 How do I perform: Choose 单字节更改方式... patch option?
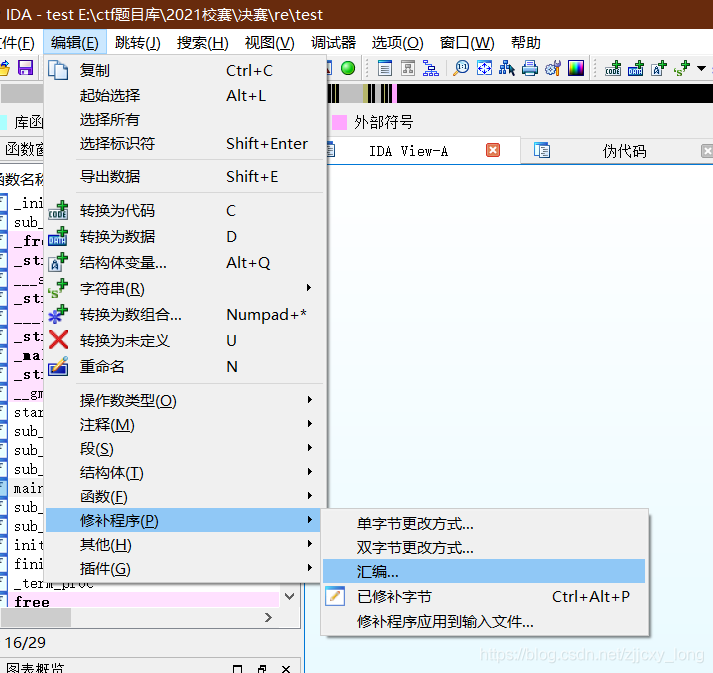click(x=484, y=524)
